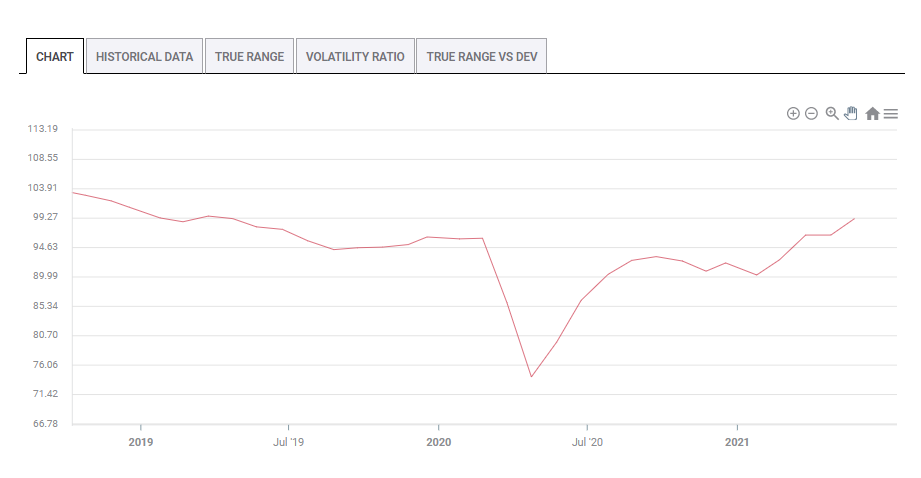Switch to the Historical Data tab

click(144, 56)
